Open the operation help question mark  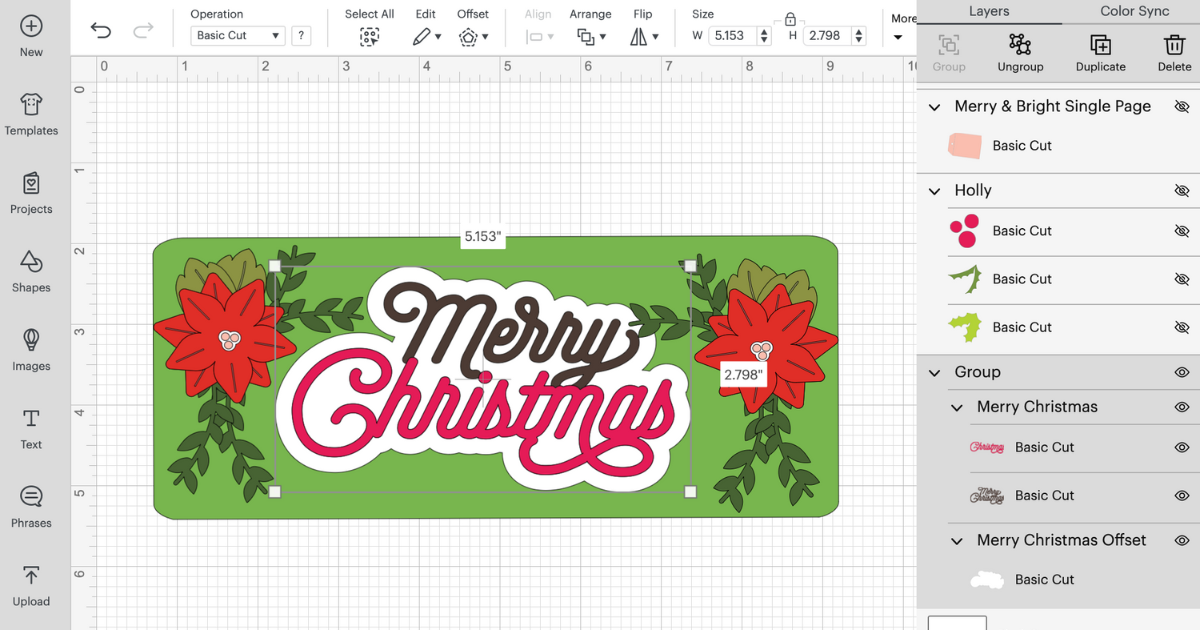point(301,35)
